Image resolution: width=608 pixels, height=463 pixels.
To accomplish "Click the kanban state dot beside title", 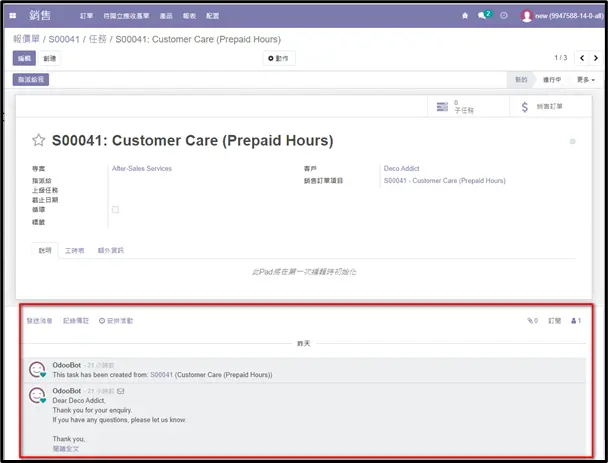I will (x=572, y=142).
